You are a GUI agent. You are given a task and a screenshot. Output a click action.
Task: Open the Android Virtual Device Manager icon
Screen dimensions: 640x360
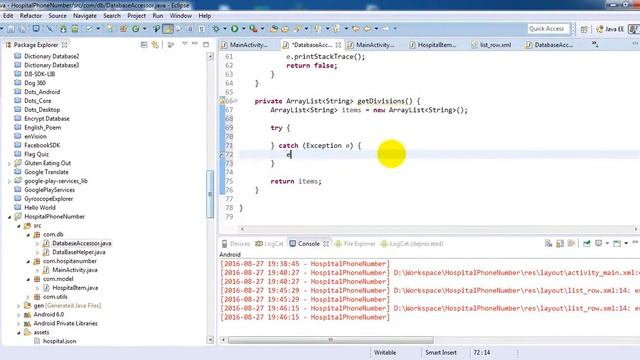click(x=75, y=29)
